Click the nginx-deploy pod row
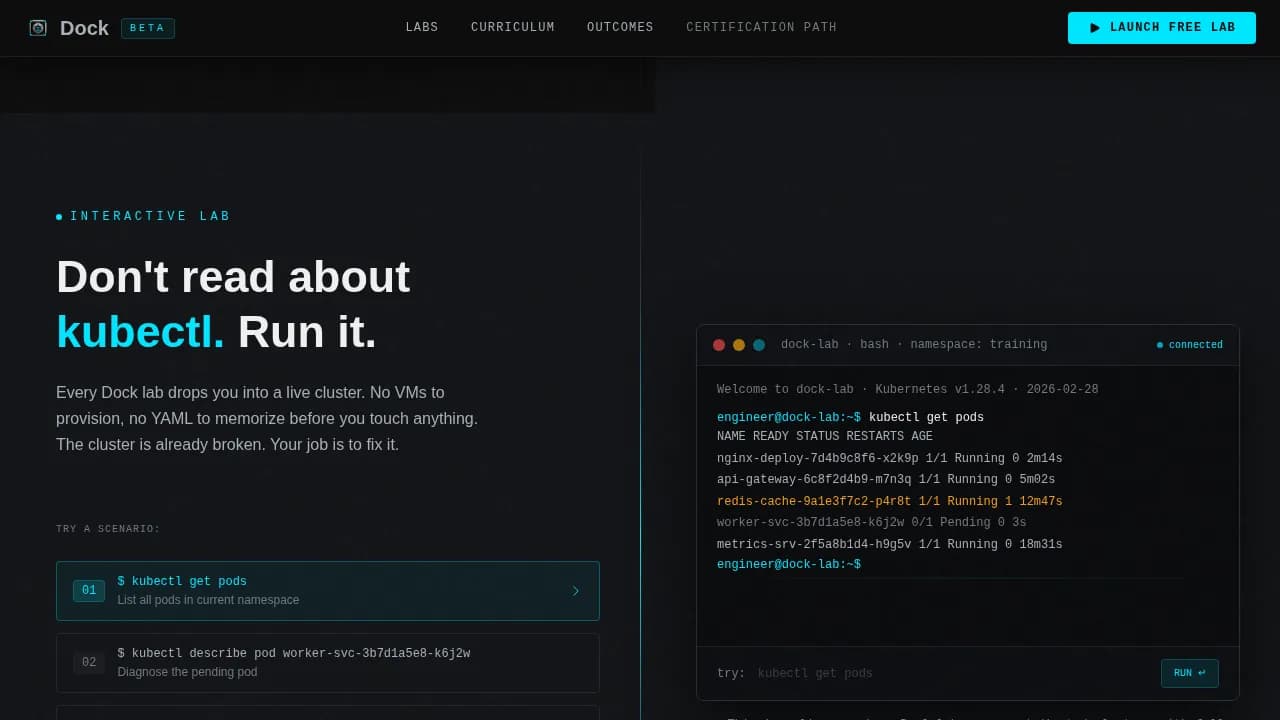This screenshot has height=720, width=1280. coord(890,459)
